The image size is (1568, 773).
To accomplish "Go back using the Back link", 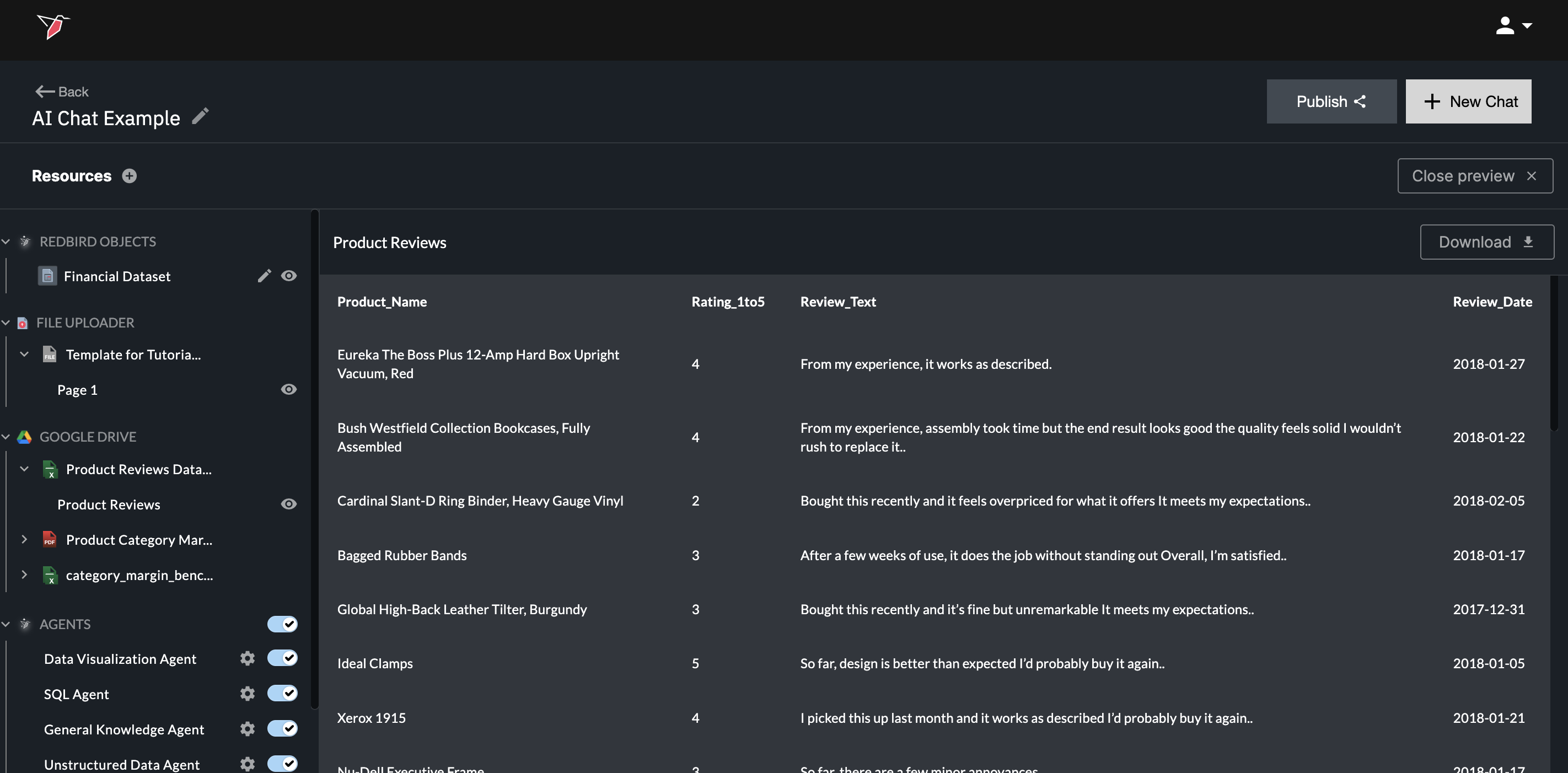I will click(62, 92).
